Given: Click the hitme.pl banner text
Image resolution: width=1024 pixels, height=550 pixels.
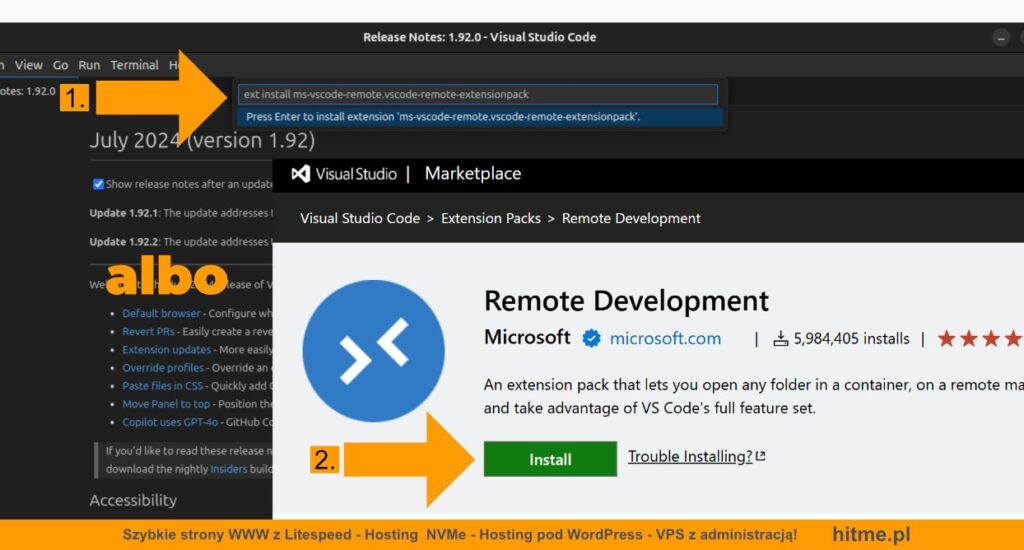Looking at the screenshot, I should coord(871,534).
